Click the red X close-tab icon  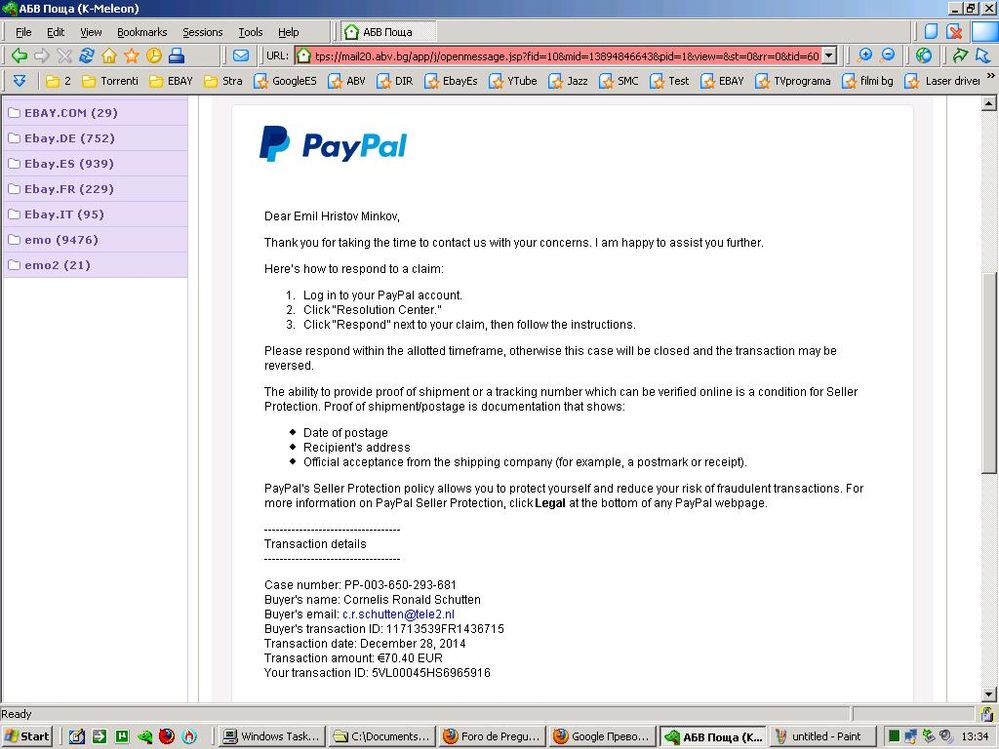(954, 31)
